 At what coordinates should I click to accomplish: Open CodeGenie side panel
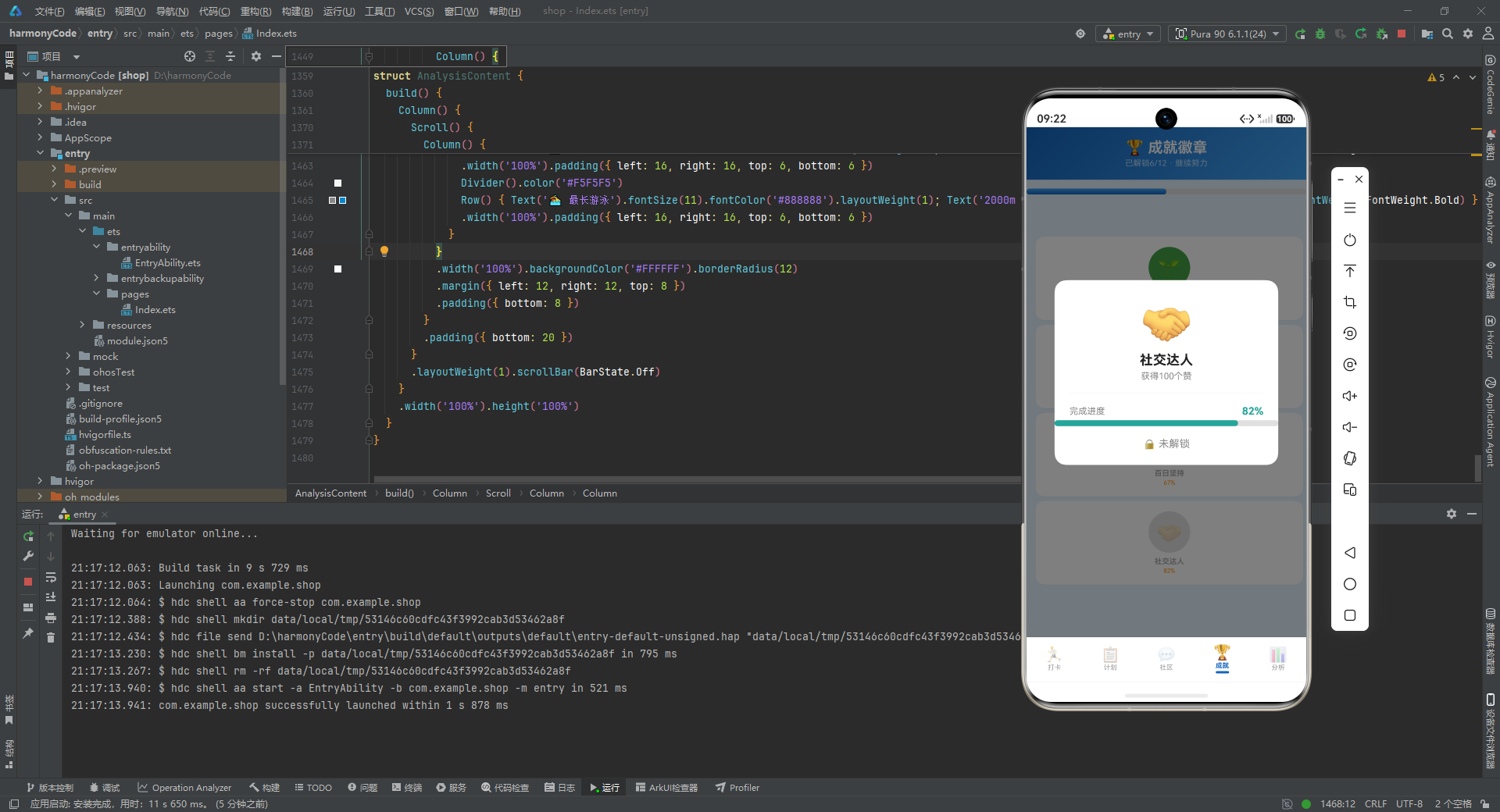click(x=1491, y=87)
